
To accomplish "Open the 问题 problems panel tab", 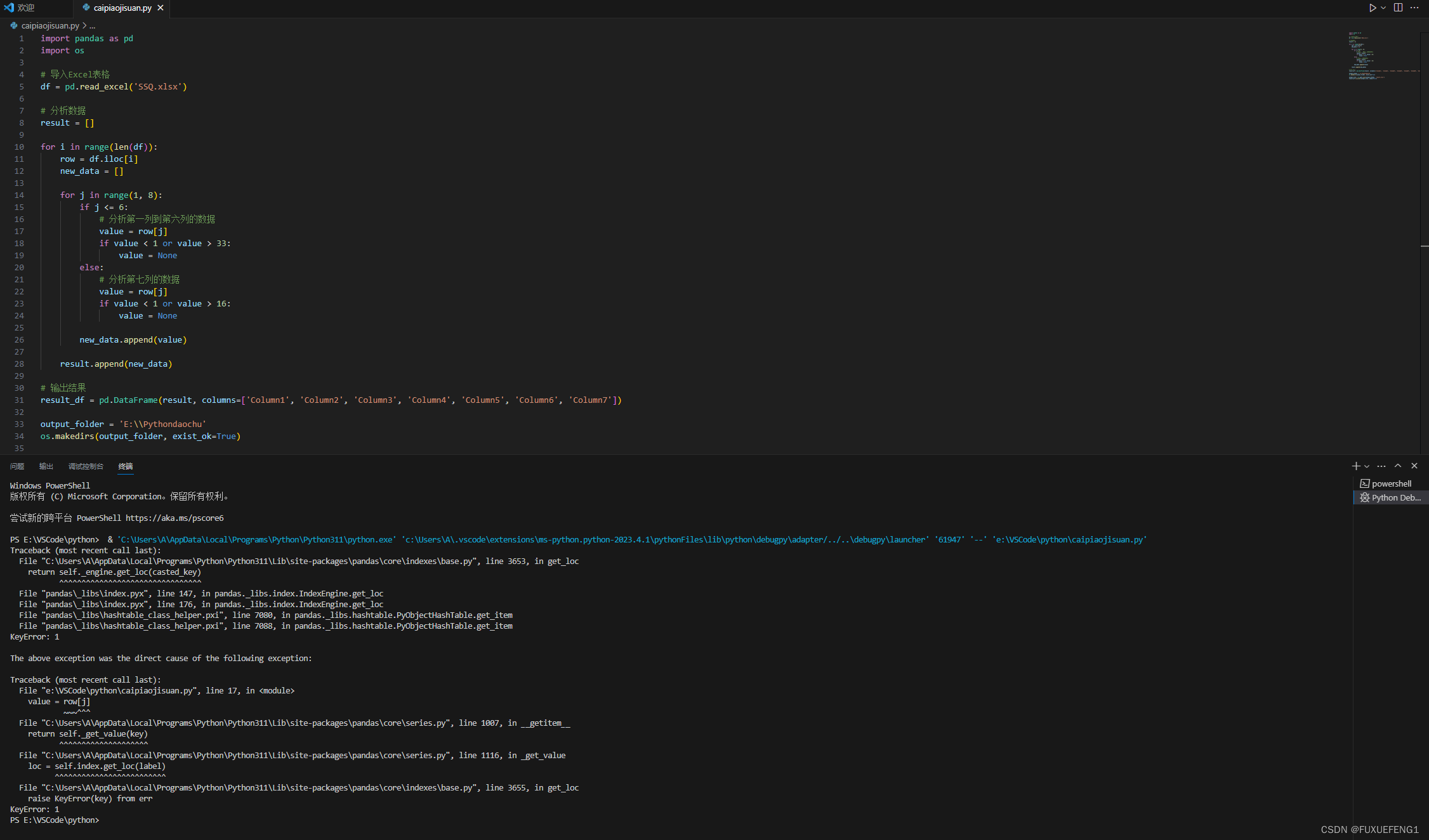I will coord(17,466).
